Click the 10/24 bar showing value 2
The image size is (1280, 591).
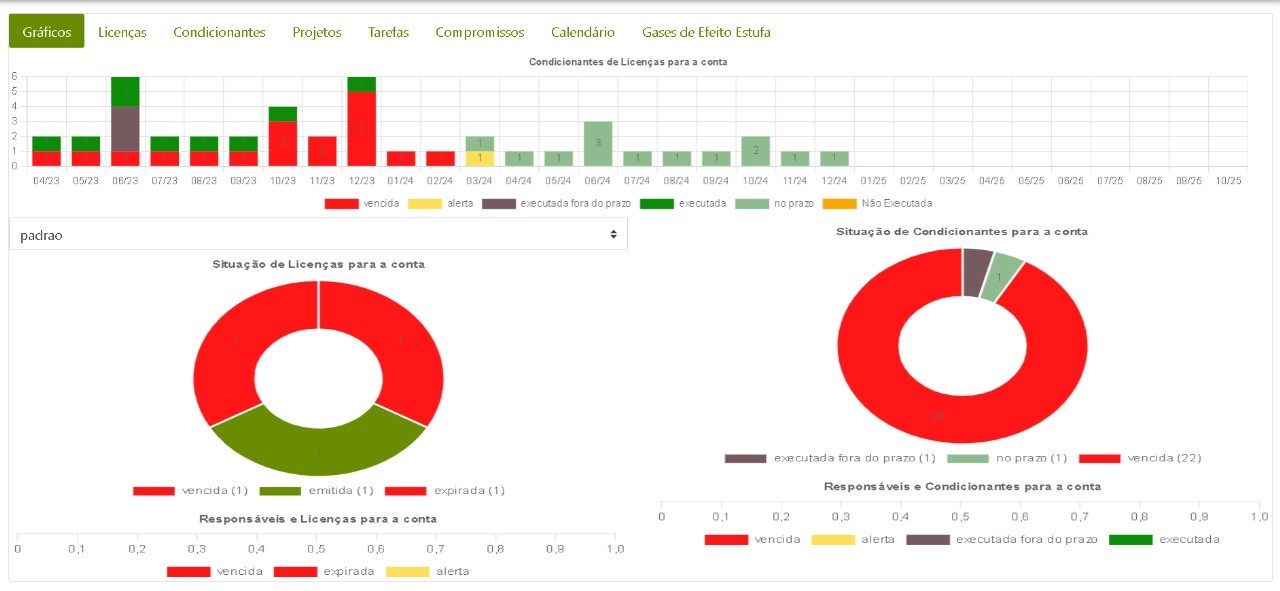755,151
